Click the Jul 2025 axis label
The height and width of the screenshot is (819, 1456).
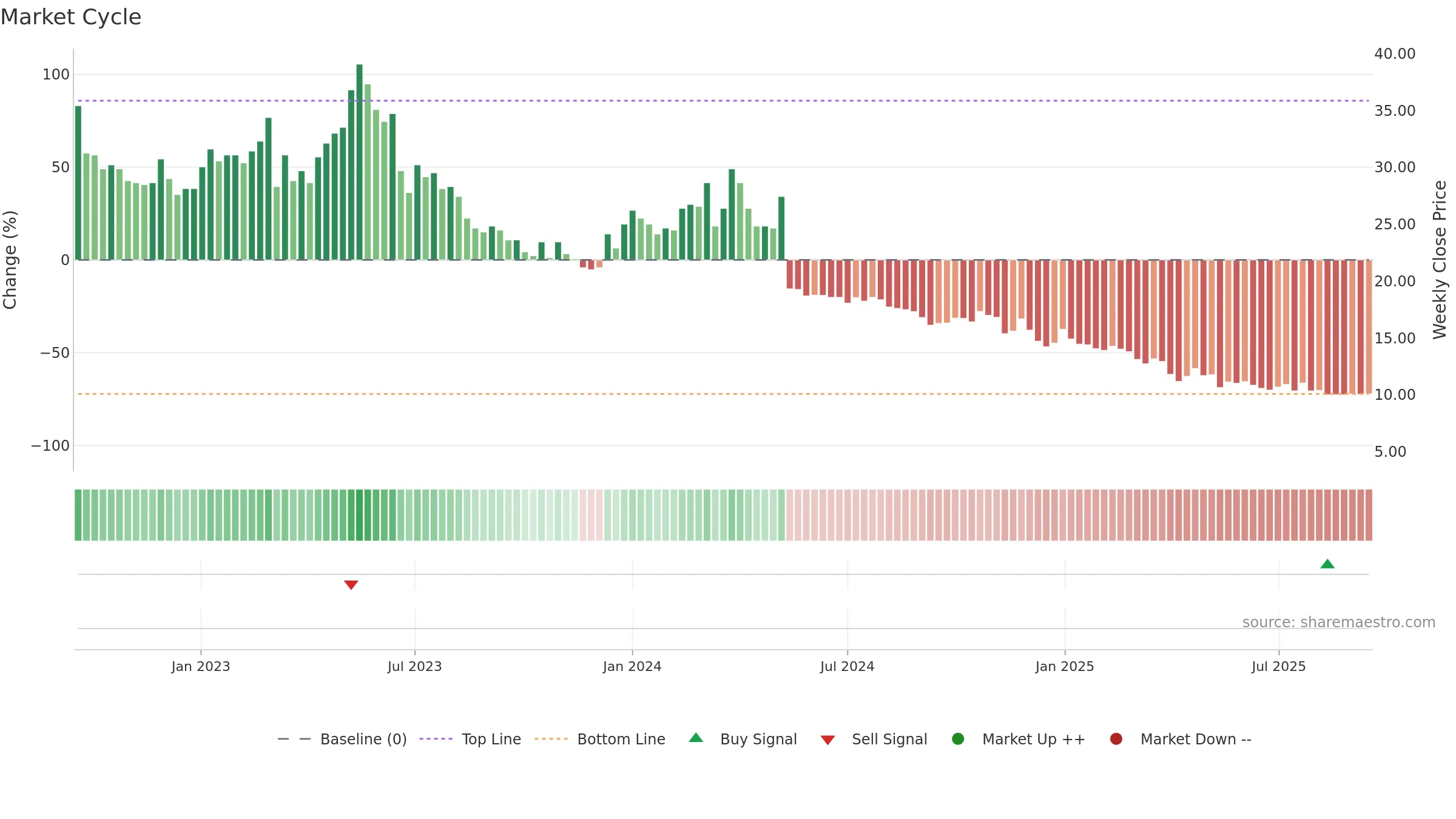pyautogui.click(x=1279, y=667)
